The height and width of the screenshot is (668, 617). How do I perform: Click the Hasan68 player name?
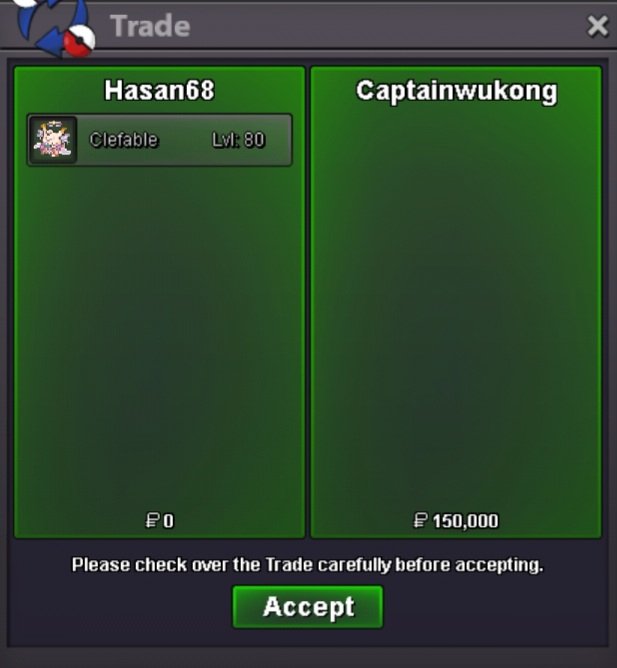(159, 90)
